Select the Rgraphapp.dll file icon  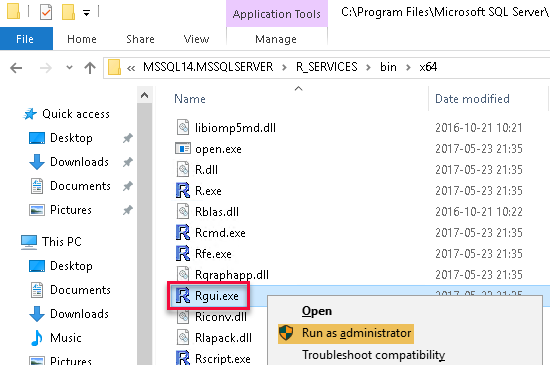[183, 274]
